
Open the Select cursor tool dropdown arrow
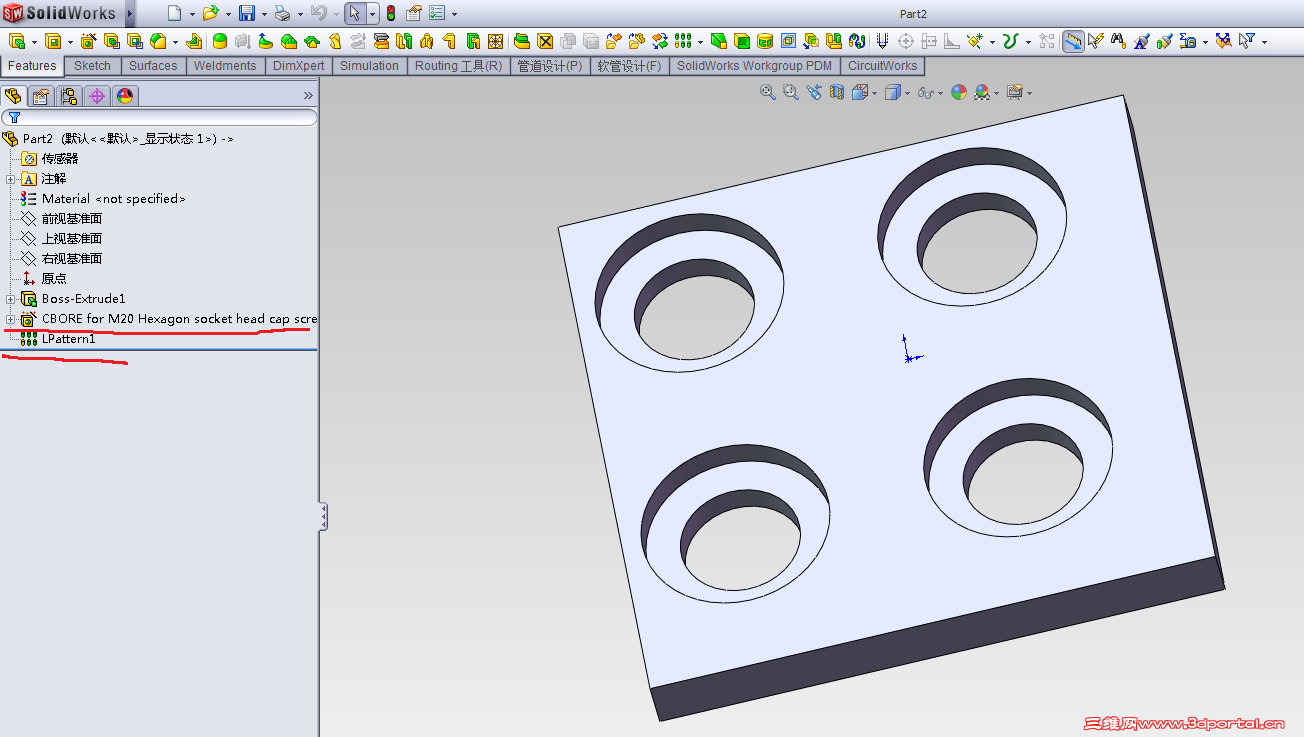click(372, 14)
